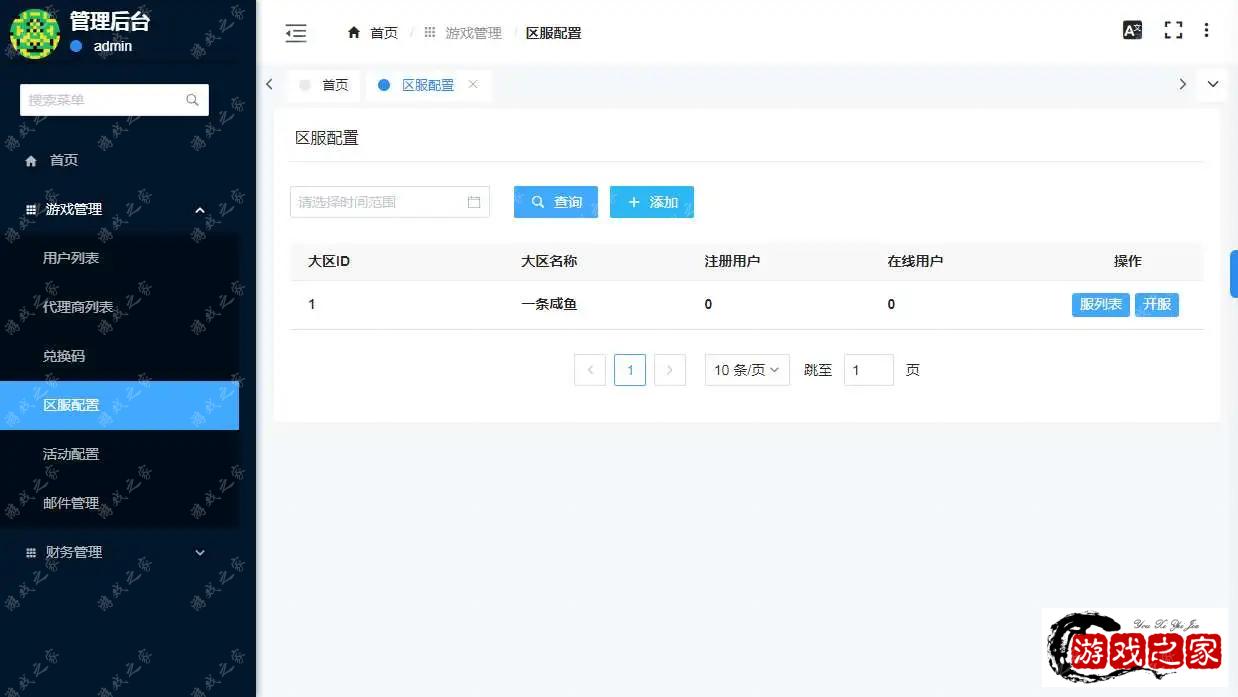
Task: Click the home icon in breadcrumb
Action: (353, 33)
